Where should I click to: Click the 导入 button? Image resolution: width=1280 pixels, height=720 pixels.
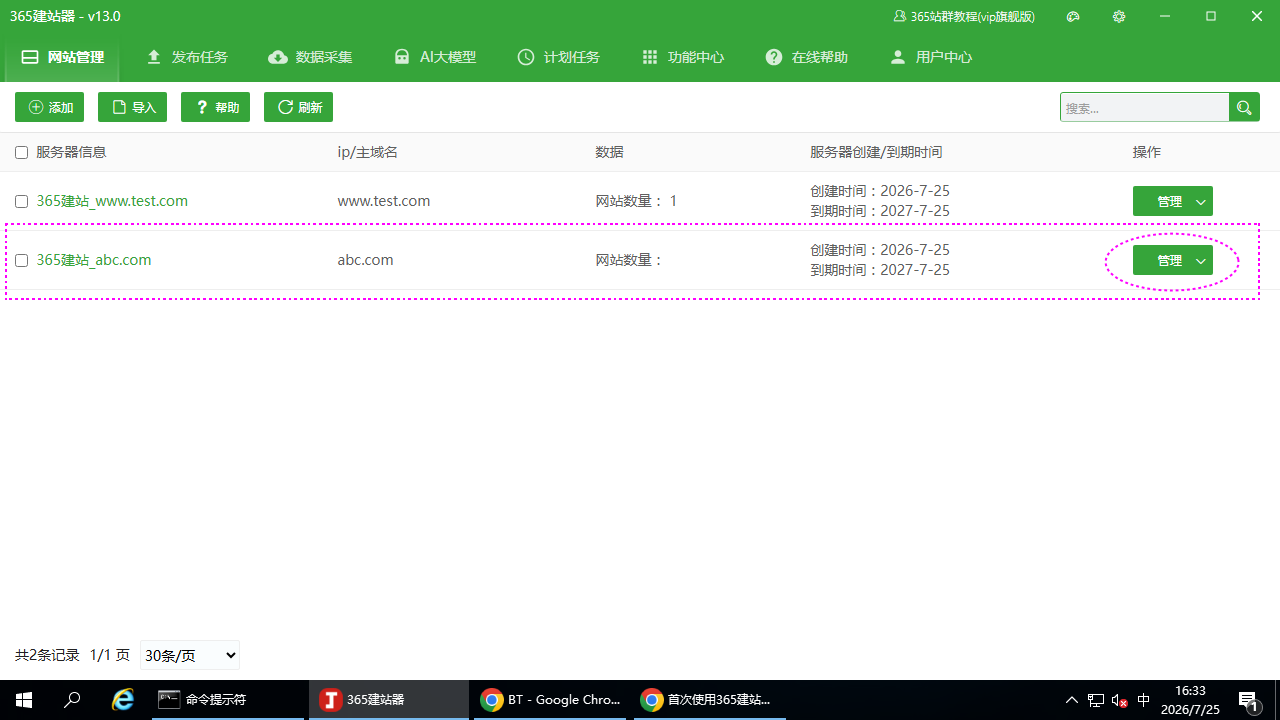point(133,107)
